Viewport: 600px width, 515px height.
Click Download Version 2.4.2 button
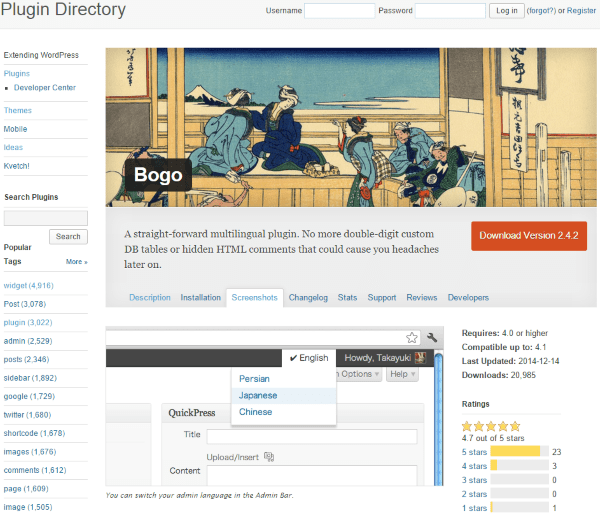coord(528,236)
